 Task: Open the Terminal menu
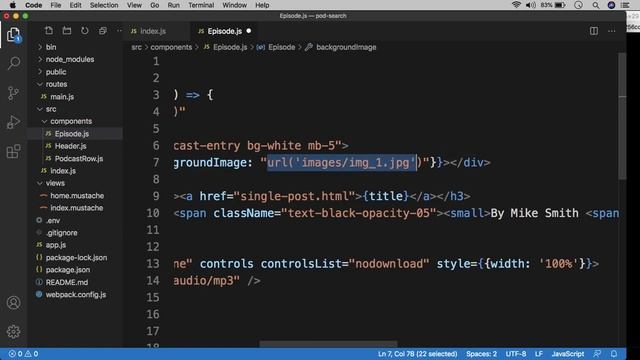coord(201,5)
